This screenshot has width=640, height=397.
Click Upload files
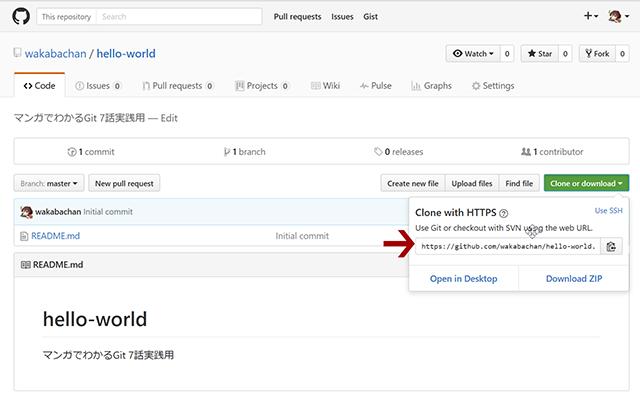click(x=472, y=183)
